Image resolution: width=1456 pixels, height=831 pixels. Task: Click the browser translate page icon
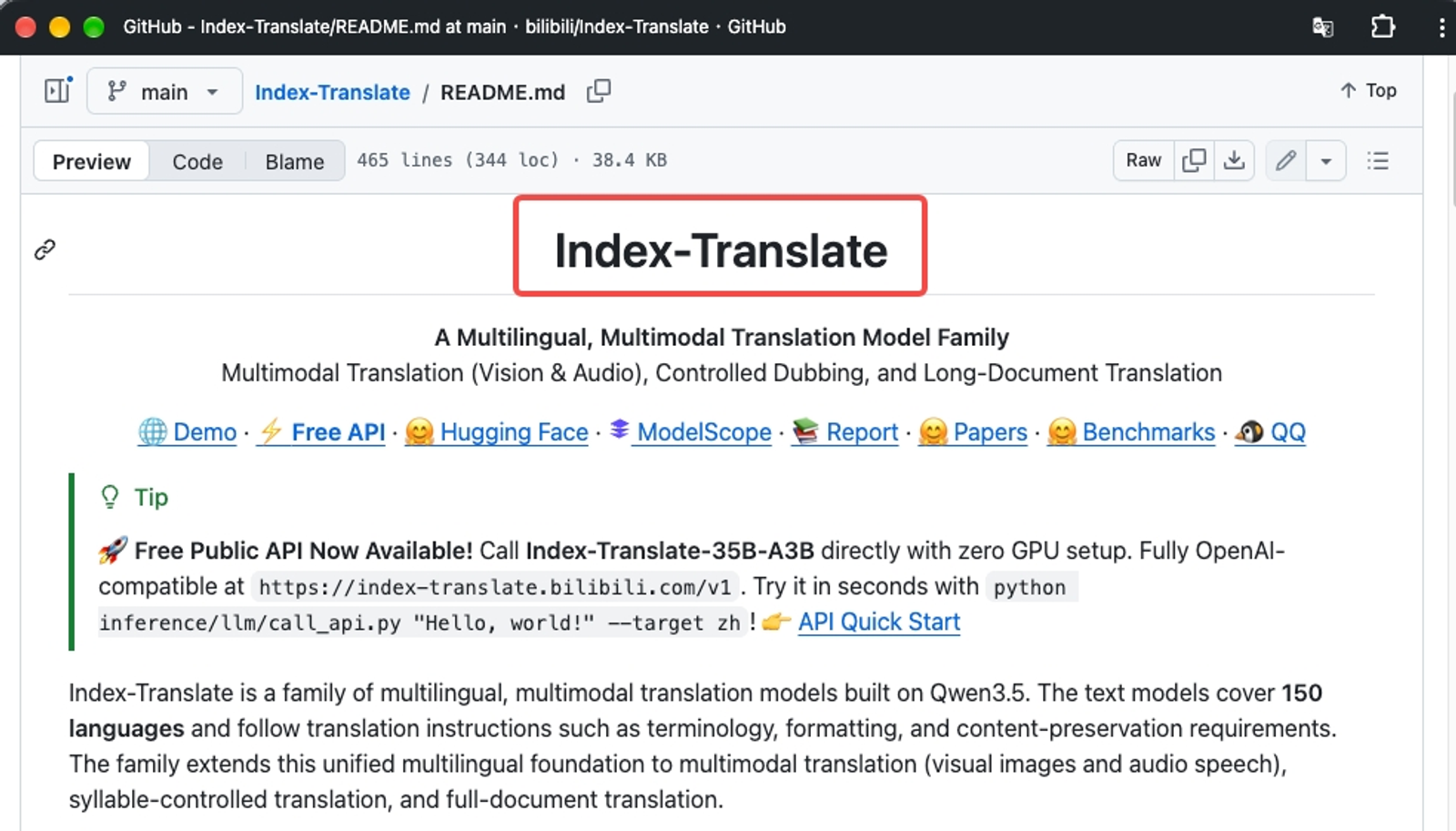pos(1322,26)
